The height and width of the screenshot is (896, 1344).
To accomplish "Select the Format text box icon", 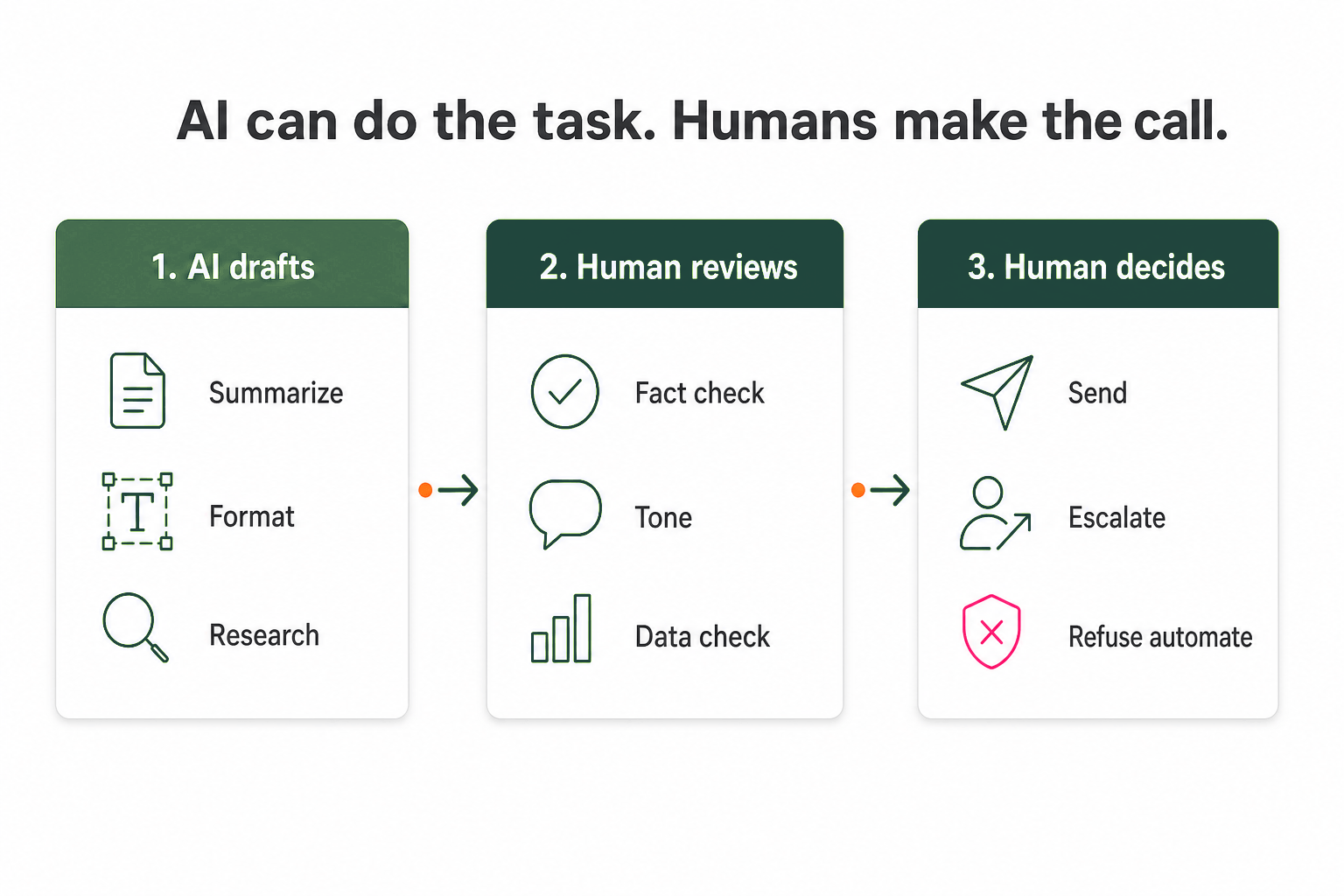I will tap(137, 511).
